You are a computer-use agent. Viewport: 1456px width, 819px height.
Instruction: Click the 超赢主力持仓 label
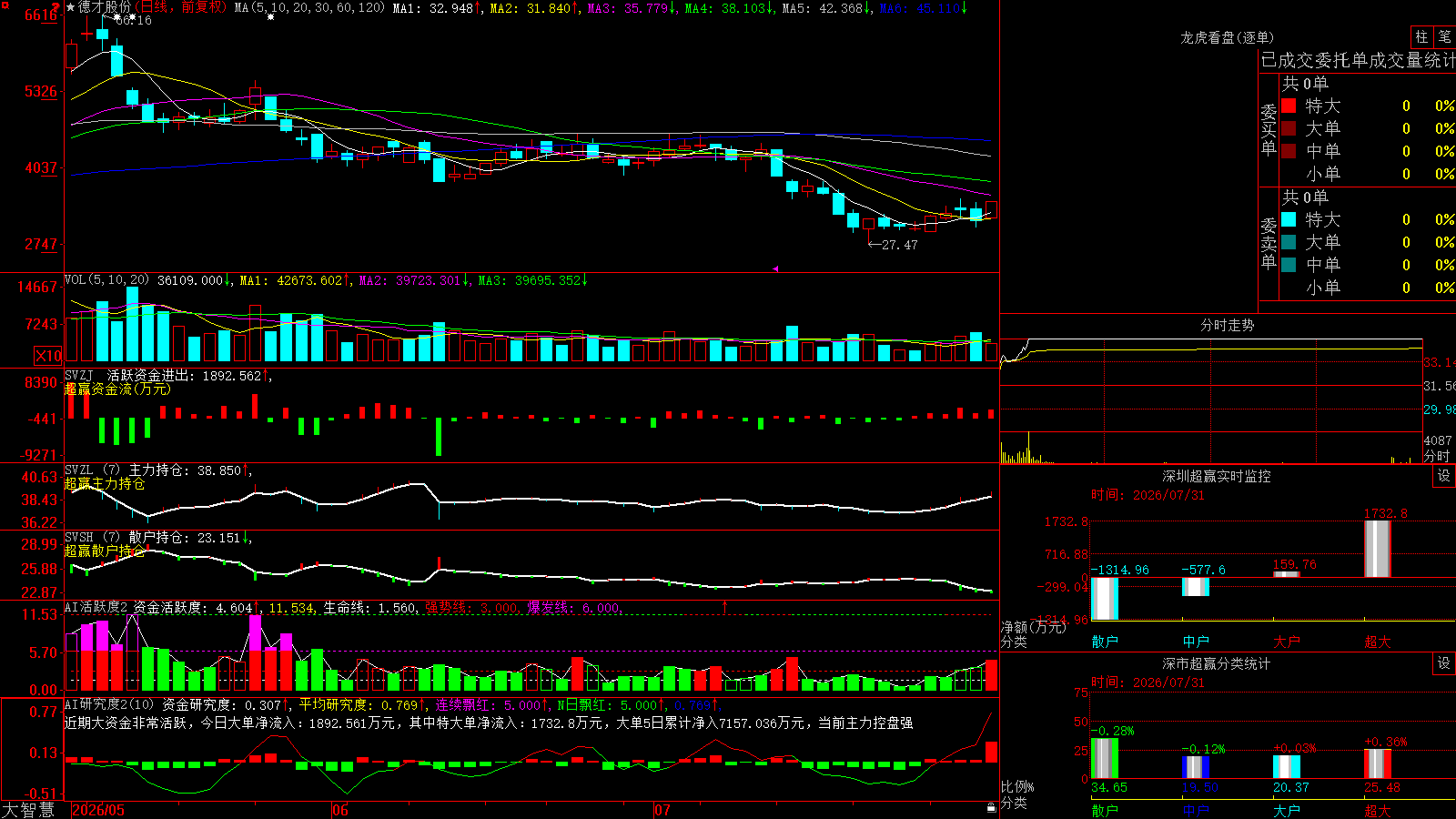pos(105,483)
